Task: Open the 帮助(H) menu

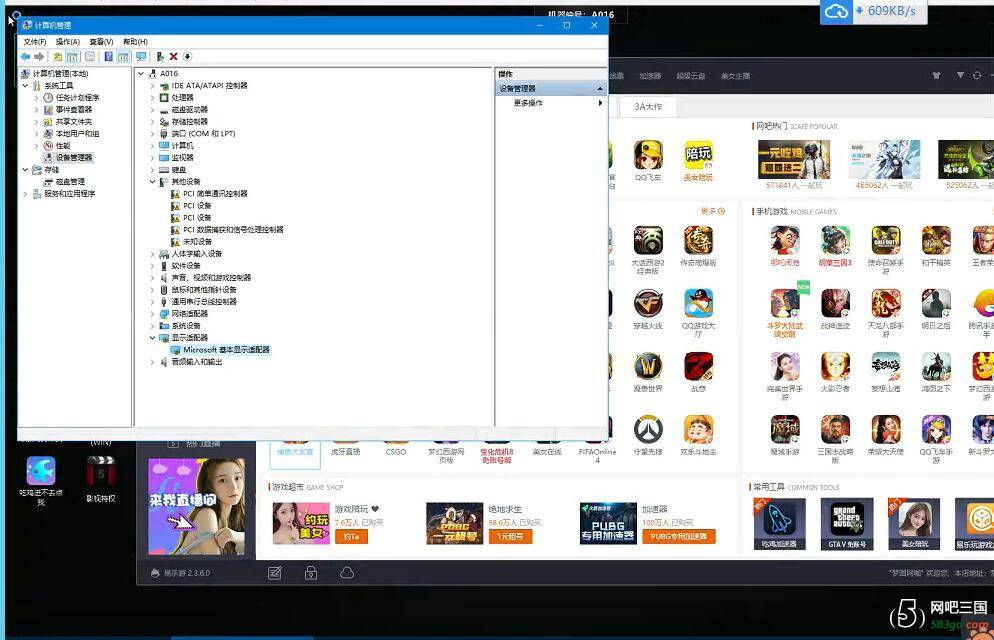Action: (135, 42)
